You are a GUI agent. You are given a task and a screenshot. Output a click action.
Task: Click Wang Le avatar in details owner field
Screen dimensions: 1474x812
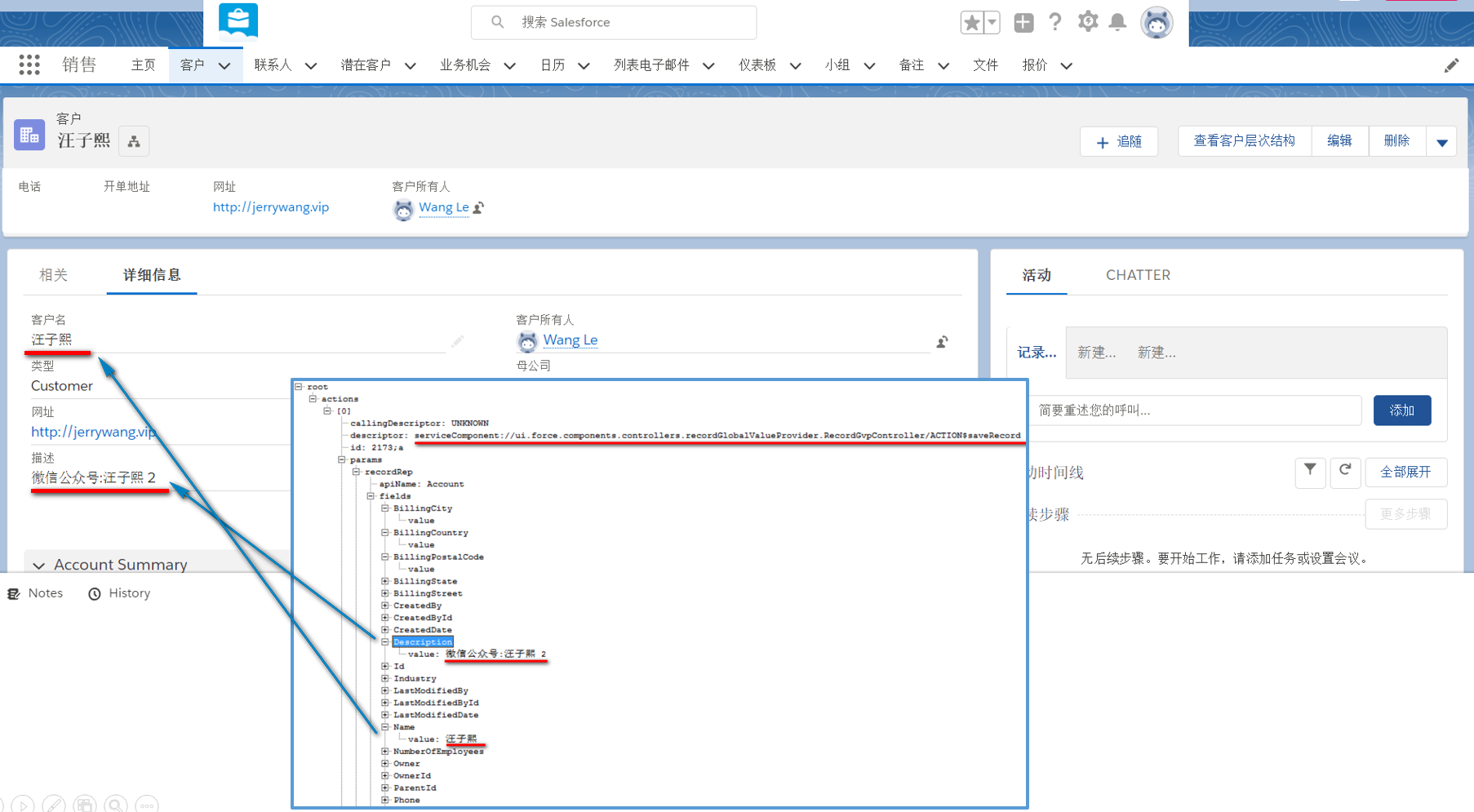[527, 341]
